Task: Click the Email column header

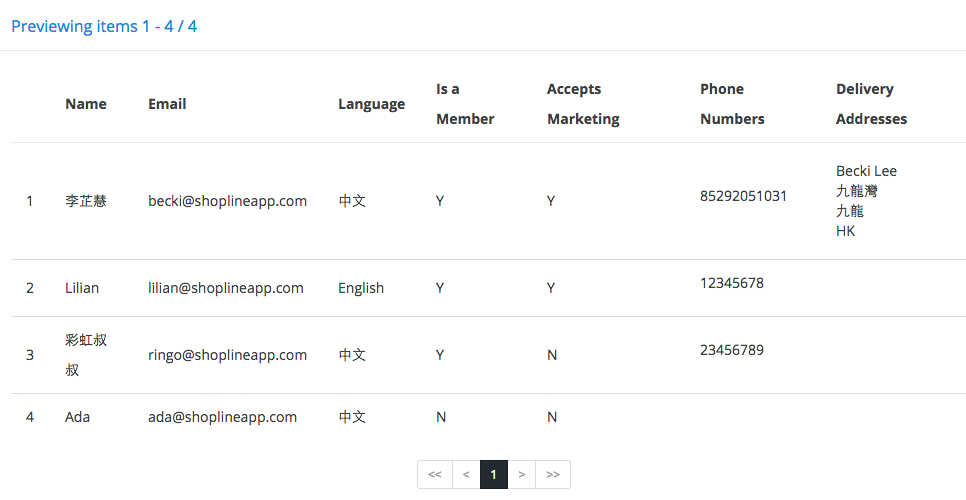Action: pos(167,104)
